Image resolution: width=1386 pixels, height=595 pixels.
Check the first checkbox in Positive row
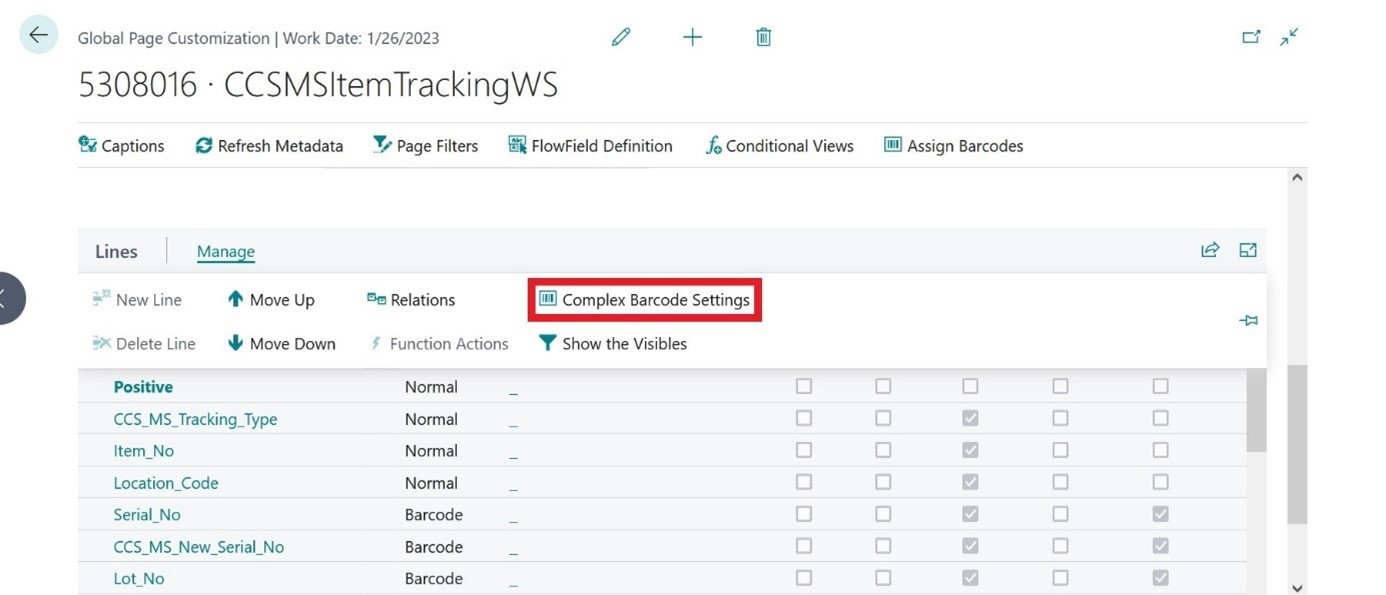[x=803, y=387]
